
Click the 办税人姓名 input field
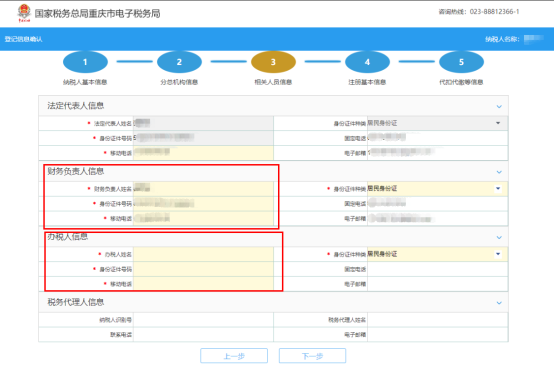click(x=203, y=254)
